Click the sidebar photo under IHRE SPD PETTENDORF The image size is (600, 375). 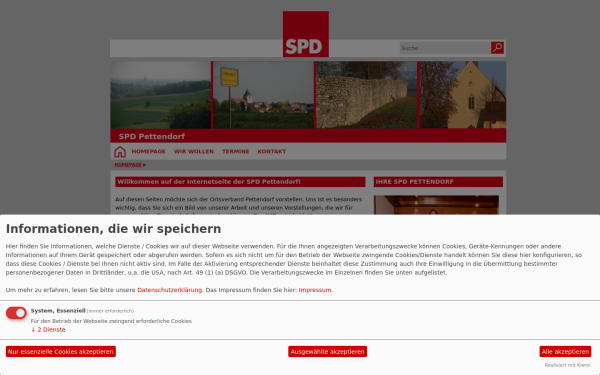[436, 205]
